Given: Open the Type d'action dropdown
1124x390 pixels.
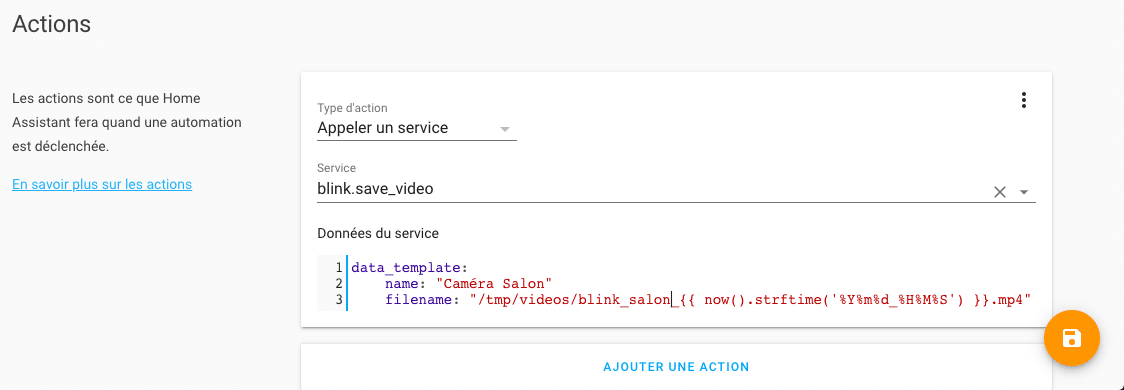Looking at the screenshot, I should pos(416,128).
